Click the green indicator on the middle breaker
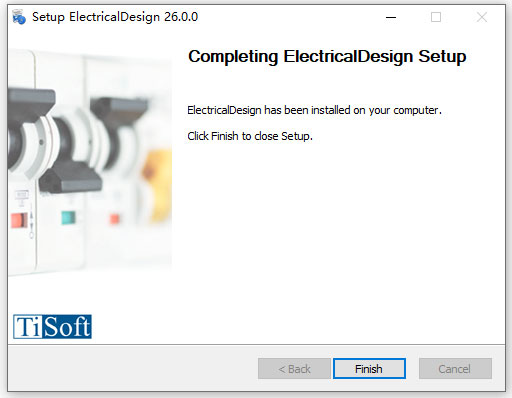Image resolution: width=512 pixels, height=398 pixels. (x=68, y=218)
